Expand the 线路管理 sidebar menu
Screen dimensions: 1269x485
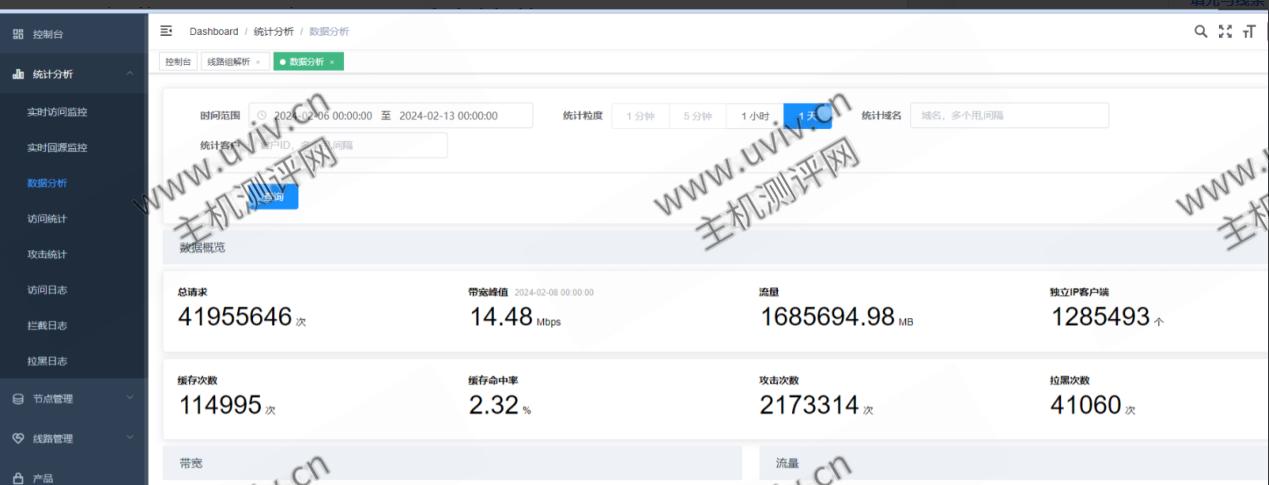129,438
